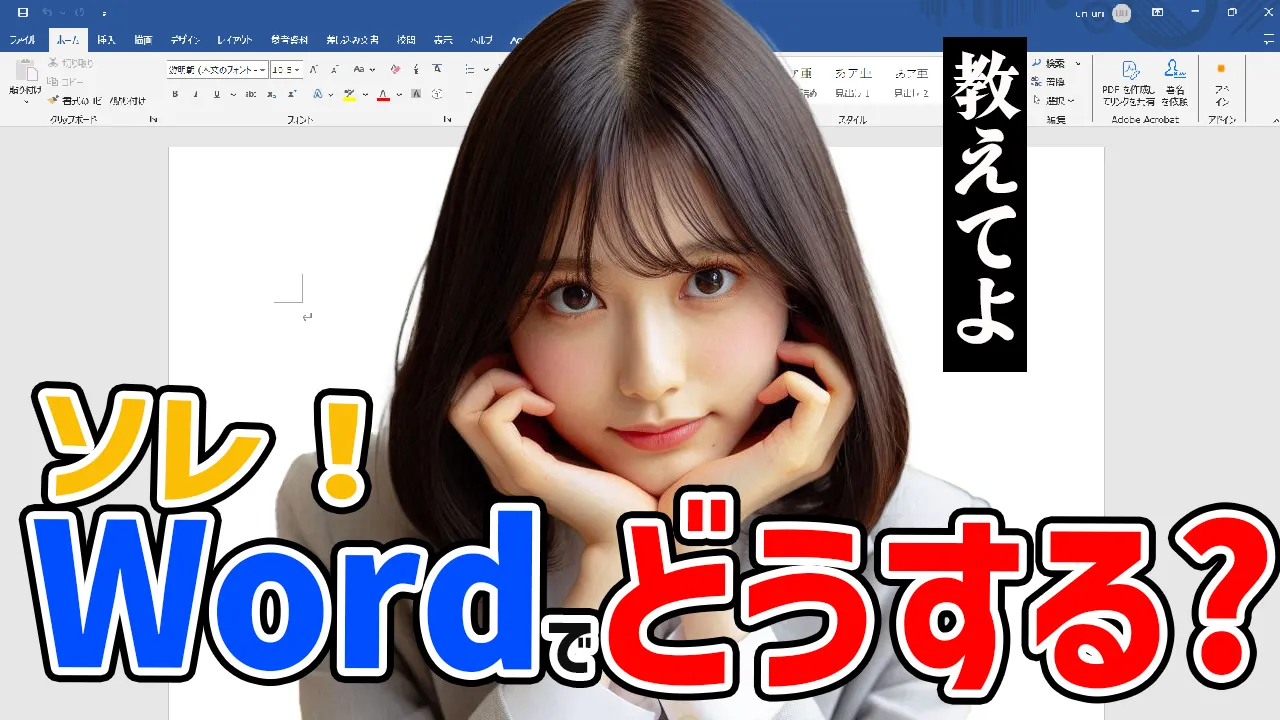Apply the Heading 1 style
The height and width of the screenshot is (720, 1280).
click(853, 83)
